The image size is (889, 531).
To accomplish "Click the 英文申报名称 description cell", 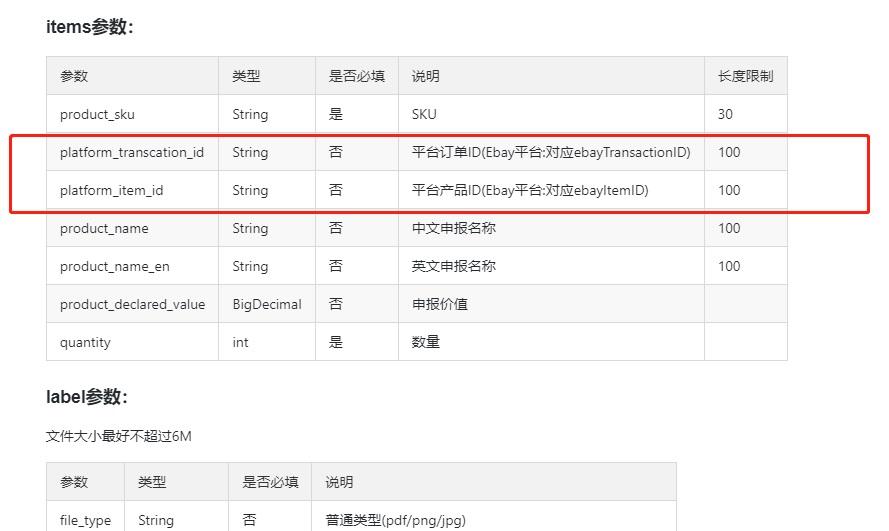I will click(453, 266).
